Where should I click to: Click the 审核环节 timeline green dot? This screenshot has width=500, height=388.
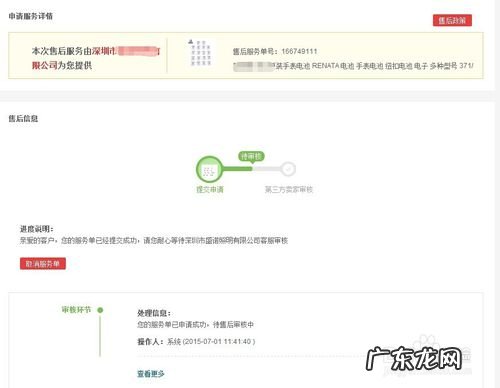(x=100, y=310)
